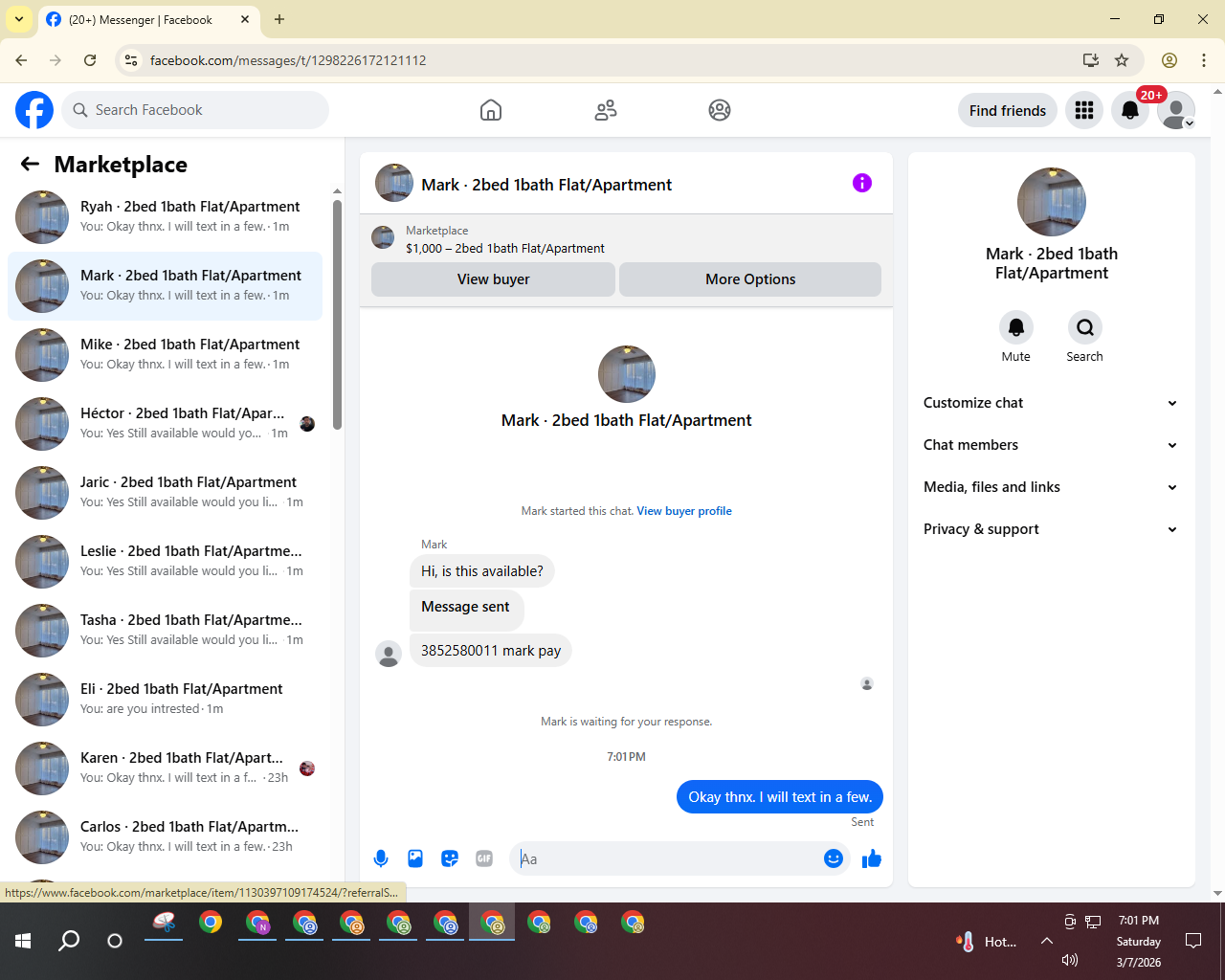The image size is (1225, 980).
Task: Click the View buyer button
Action: point(493,279)
